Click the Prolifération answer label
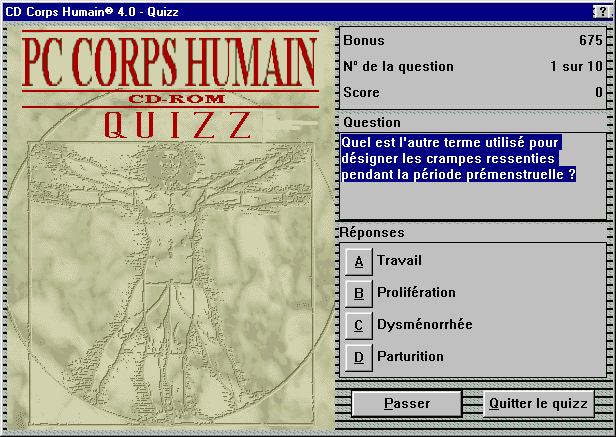Screen dimensions: 616x437 point(416,293)
